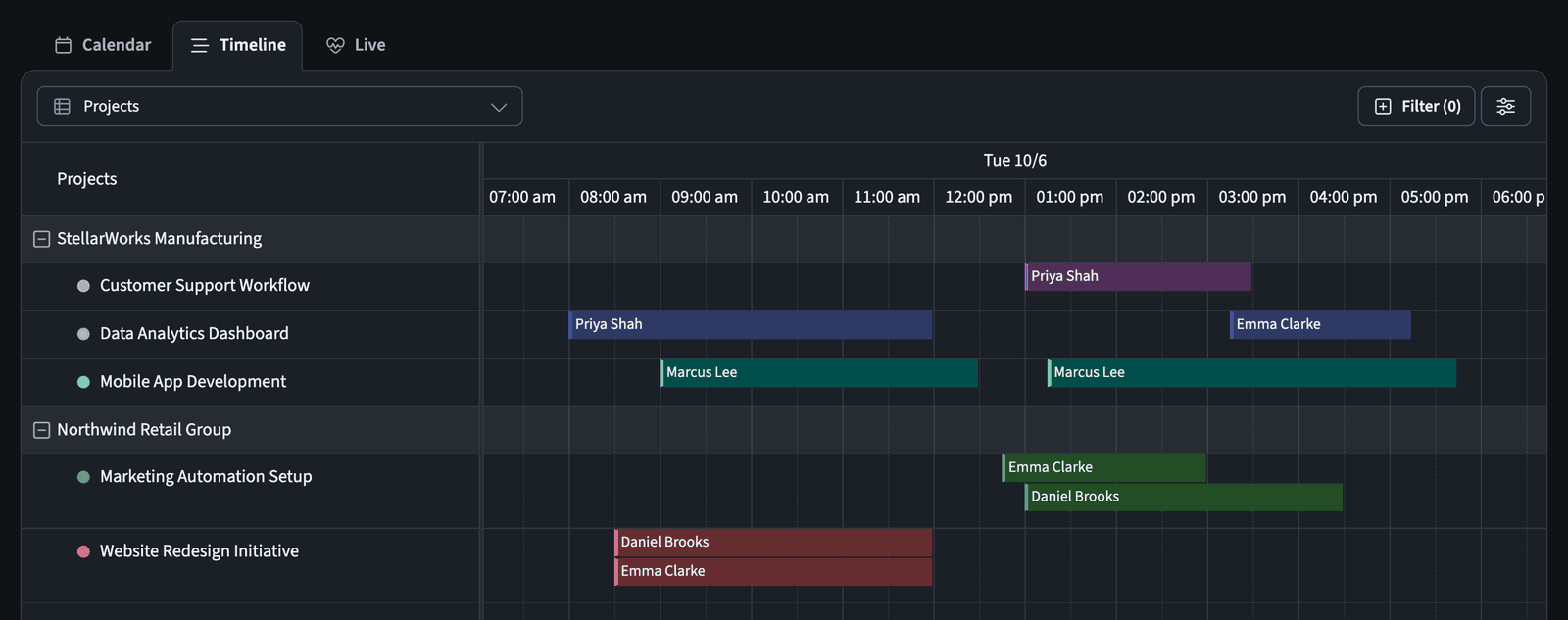Open the sliders settings button
Screen dimensions: 1568x620
pos(1506,106)
